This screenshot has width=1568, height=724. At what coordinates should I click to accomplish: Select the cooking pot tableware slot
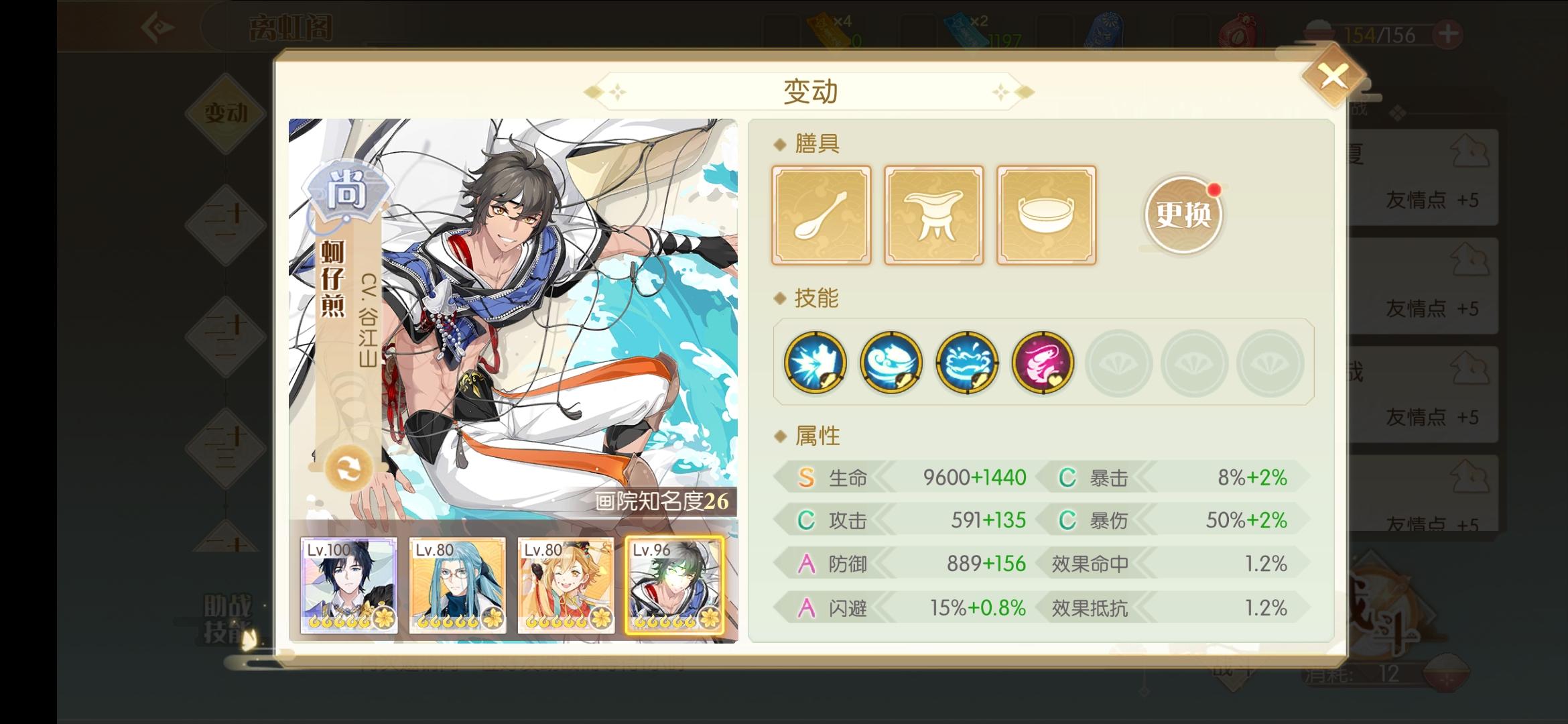[x=1047, y=215]
